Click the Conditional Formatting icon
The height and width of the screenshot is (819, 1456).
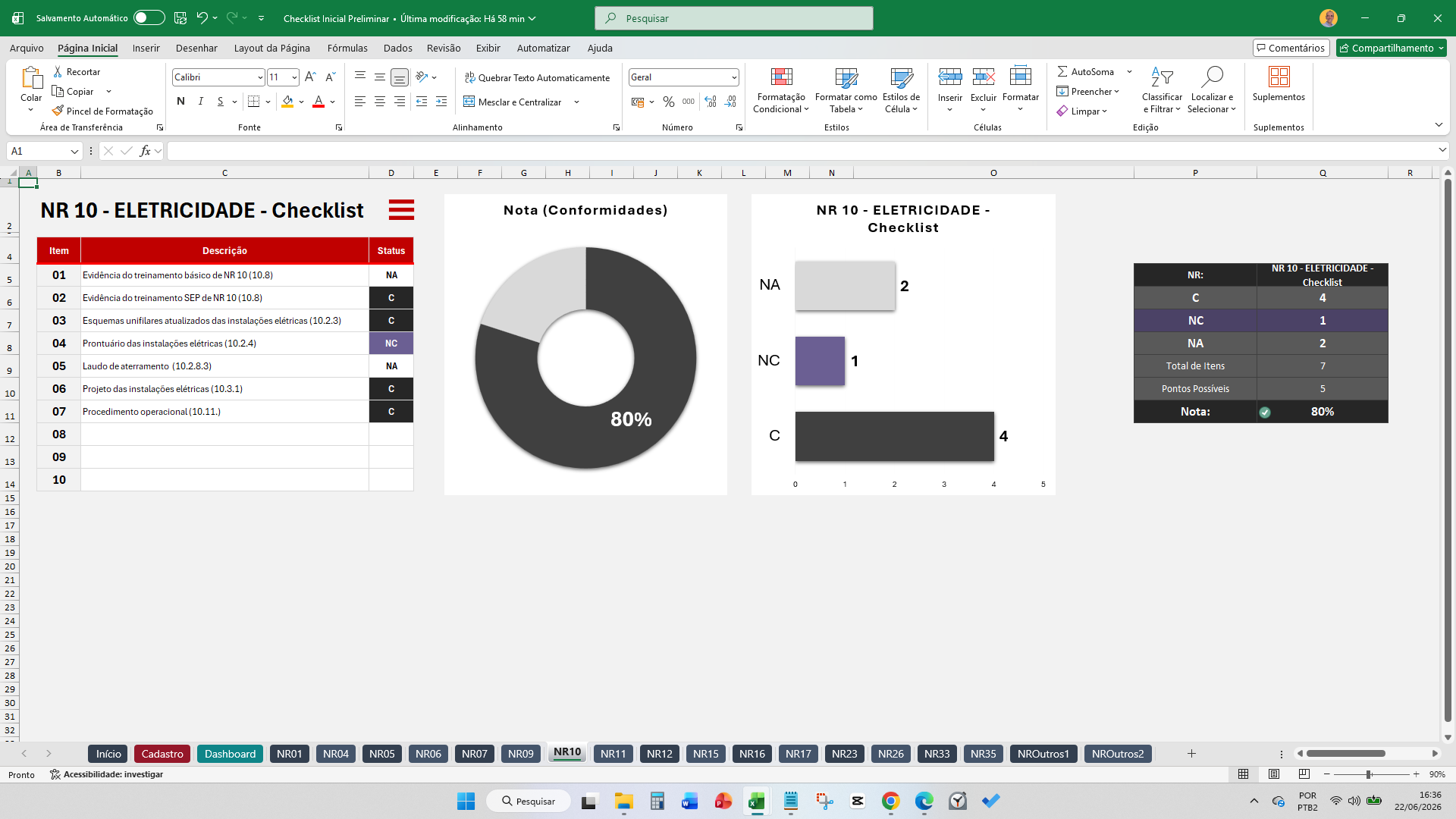pyautogui.click(x=781, y=77)
